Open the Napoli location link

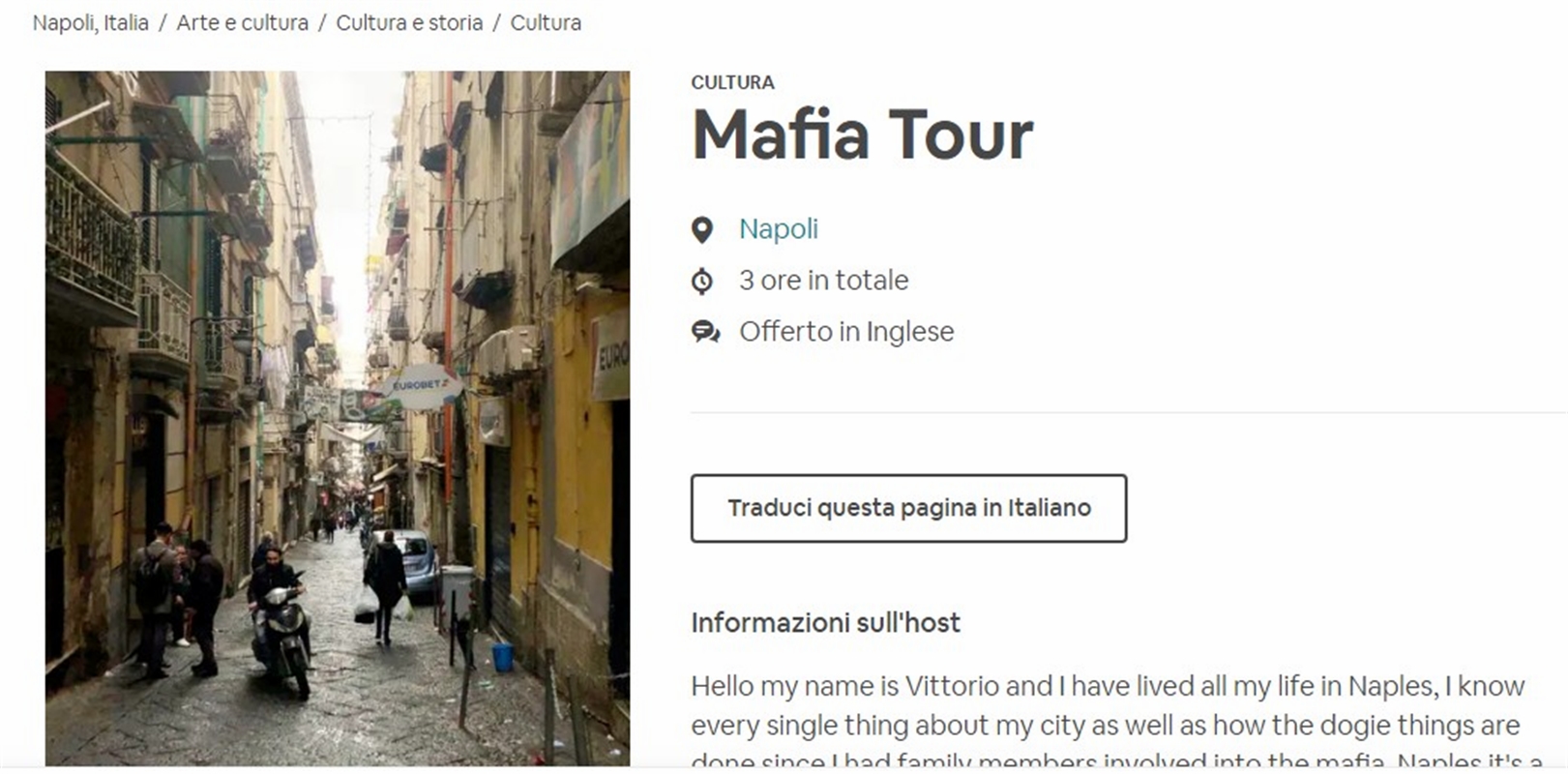[x=779, y=229]
